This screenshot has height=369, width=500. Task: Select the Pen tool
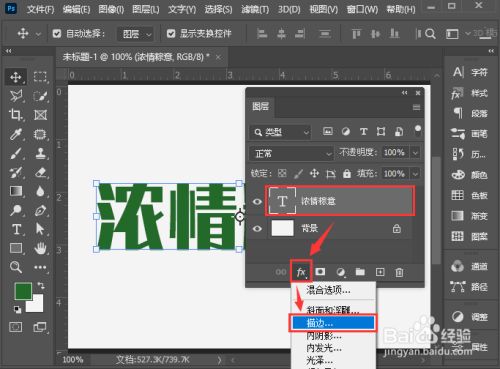tap(40, 210)
